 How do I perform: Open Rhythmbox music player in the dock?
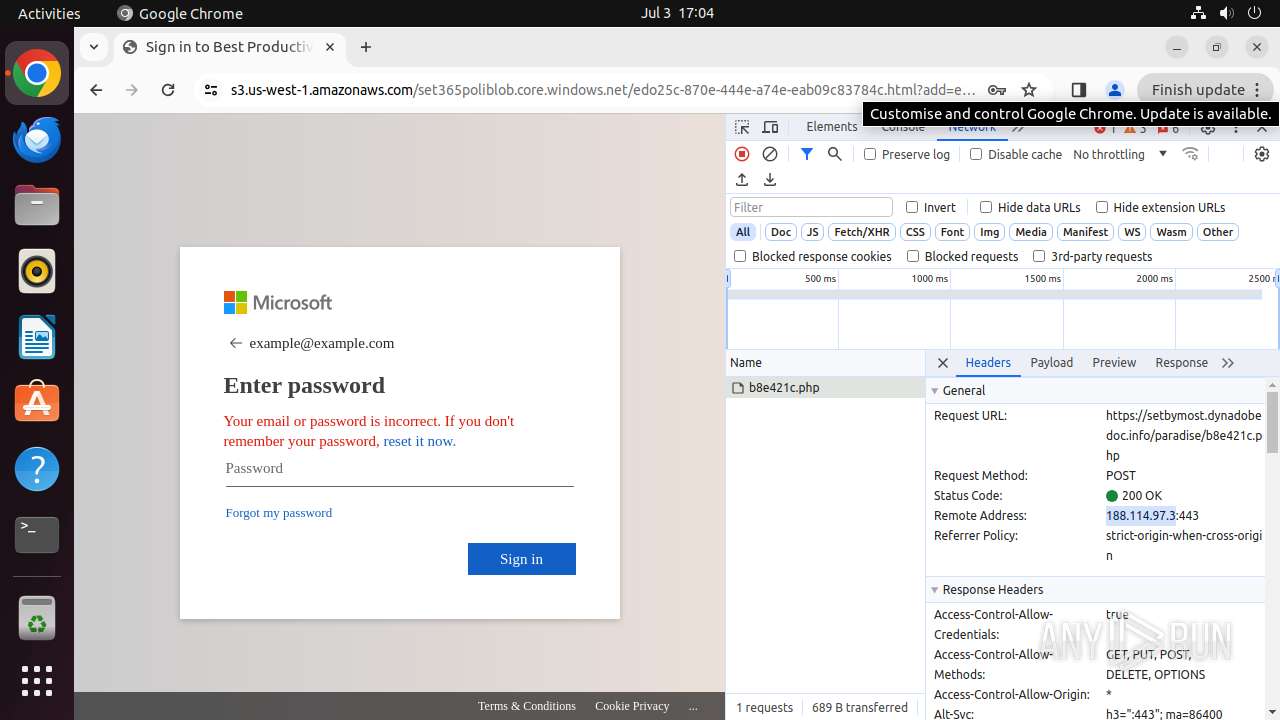click(37, 272)
